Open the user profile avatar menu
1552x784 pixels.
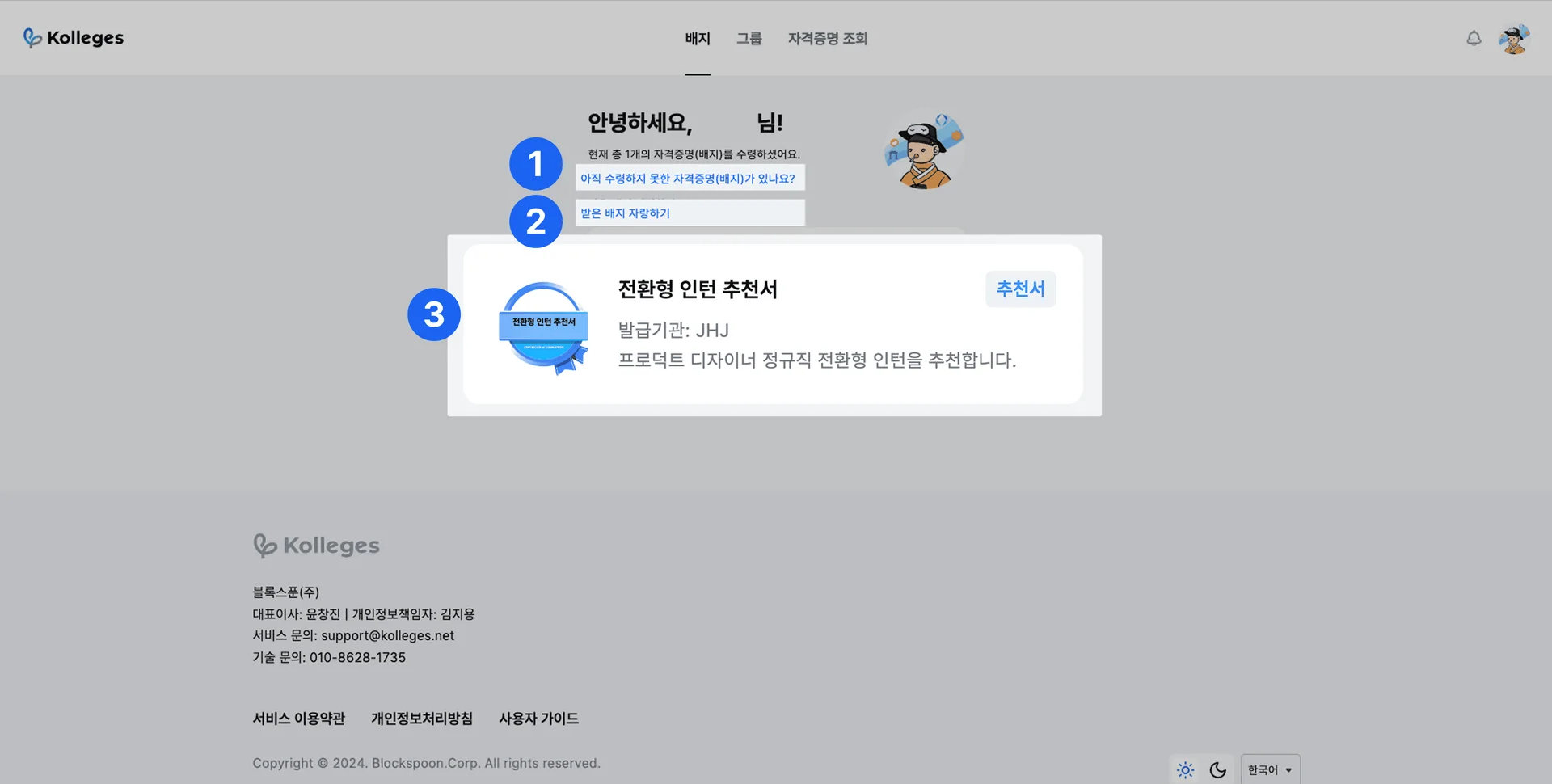(1513, 39)
